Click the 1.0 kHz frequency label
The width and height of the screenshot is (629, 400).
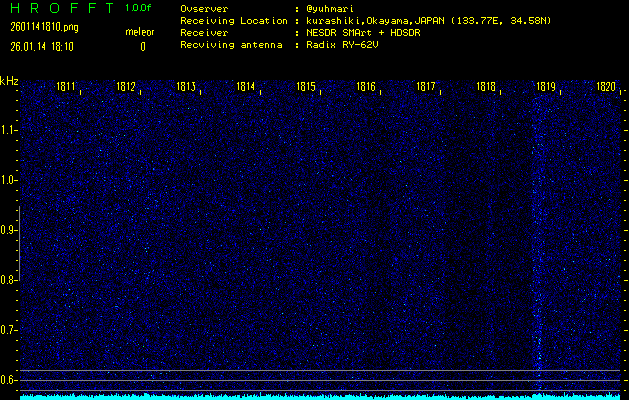[9, 180]
